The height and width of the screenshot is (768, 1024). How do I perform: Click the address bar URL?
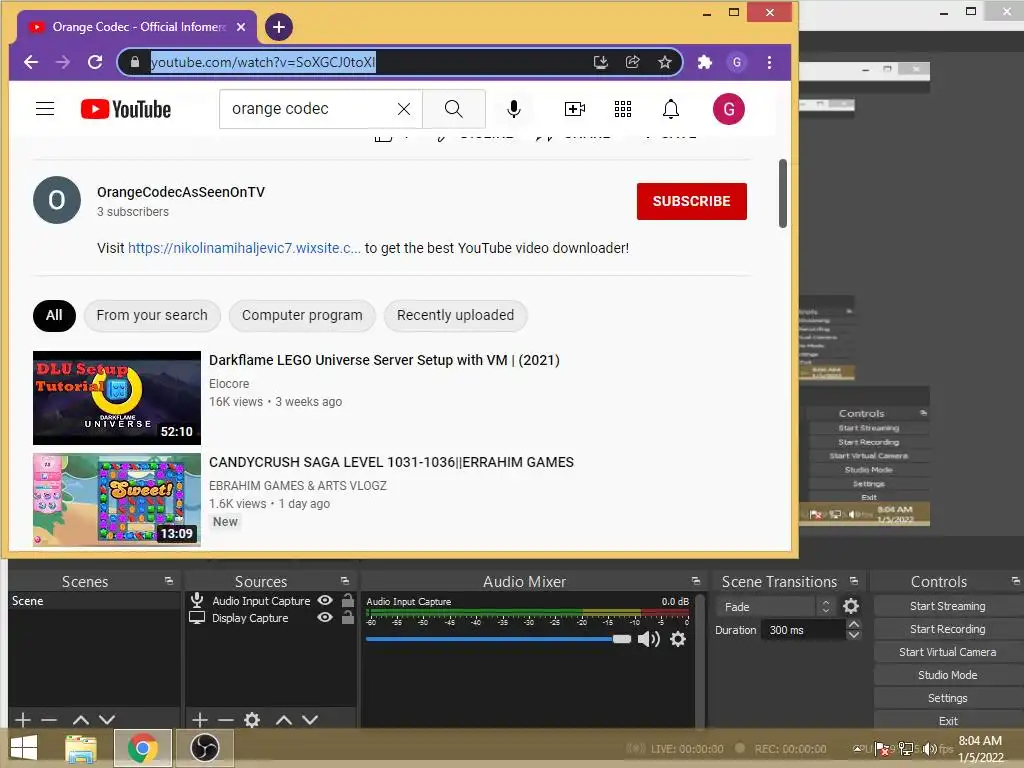pos(263,62)
